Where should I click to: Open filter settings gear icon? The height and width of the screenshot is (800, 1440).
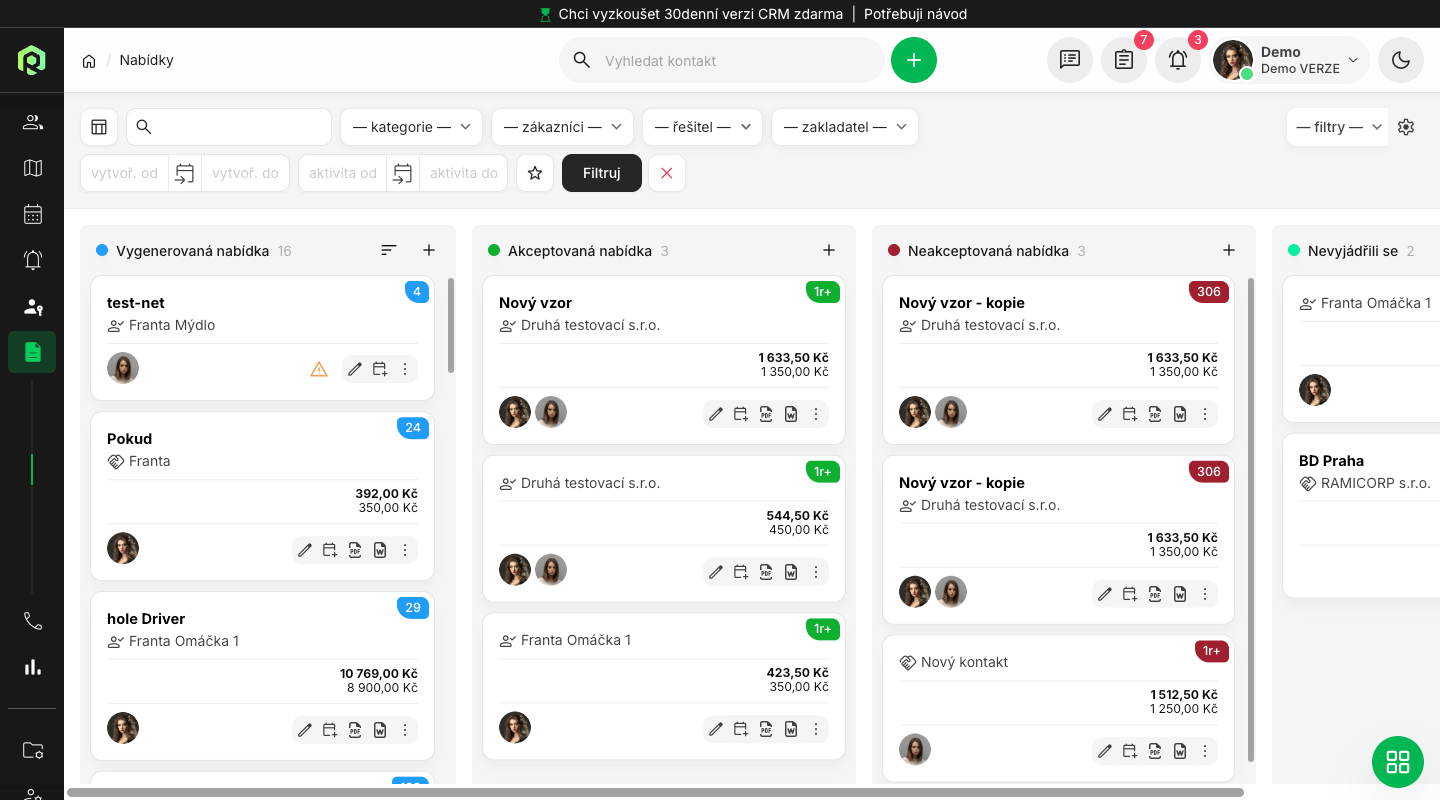1406,127
